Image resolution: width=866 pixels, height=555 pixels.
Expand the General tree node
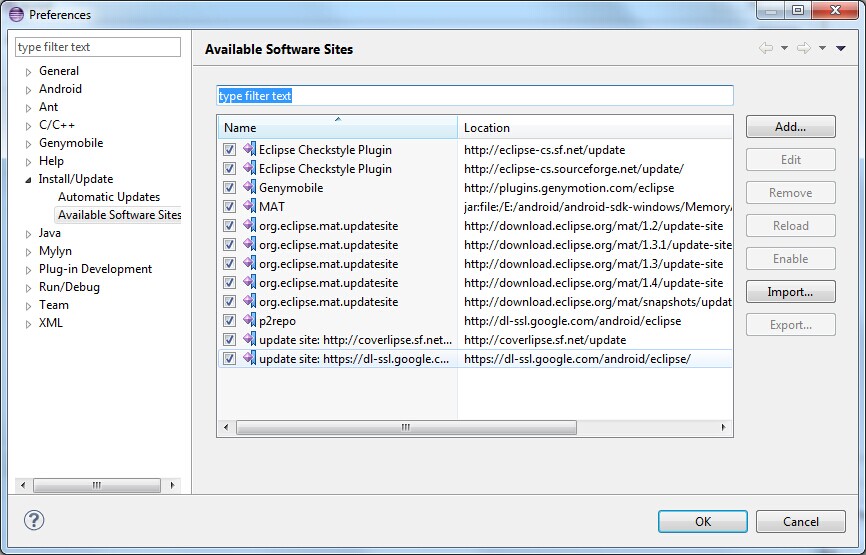pos(28,72)
